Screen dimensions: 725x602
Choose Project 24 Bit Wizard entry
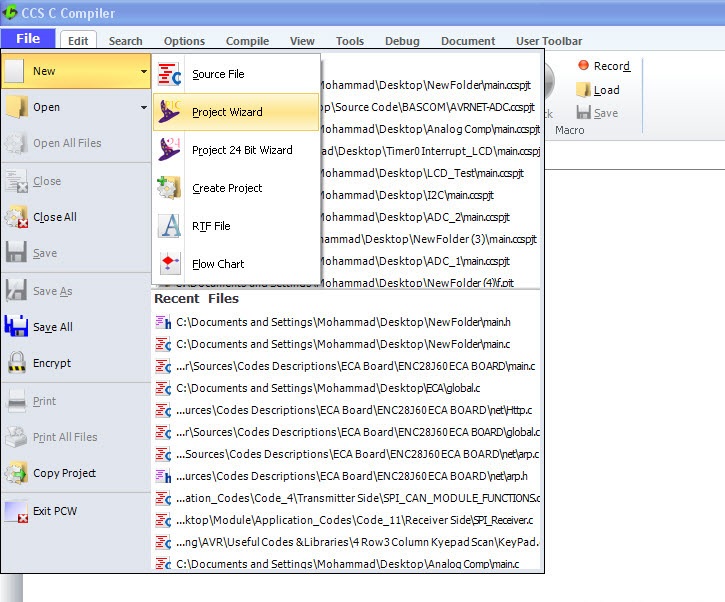pos(236,150)
